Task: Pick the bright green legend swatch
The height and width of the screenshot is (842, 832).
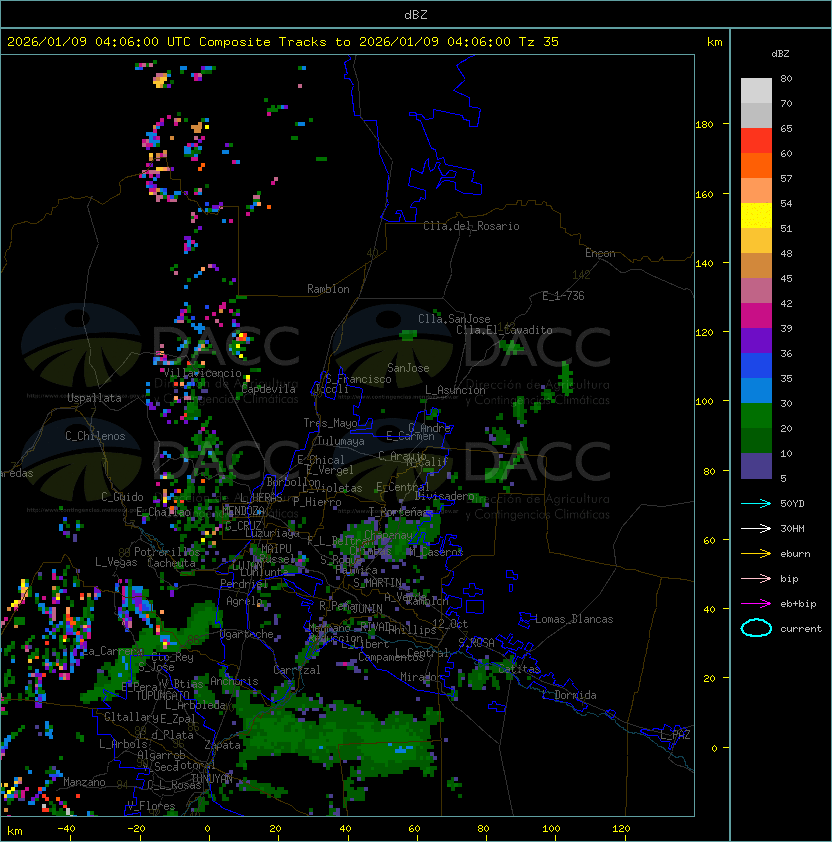Action: coord(756,416)
